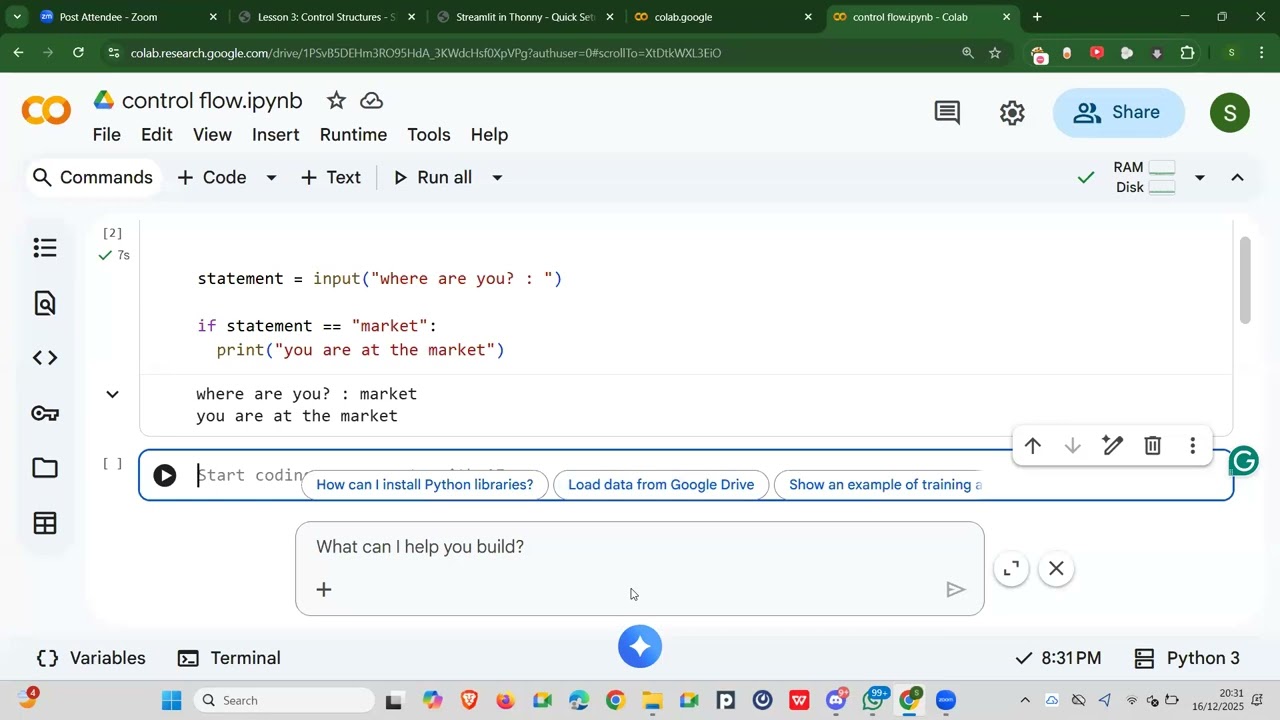1280x720 pixels.
Task: Add a Code cell
Action: (212, 178)
